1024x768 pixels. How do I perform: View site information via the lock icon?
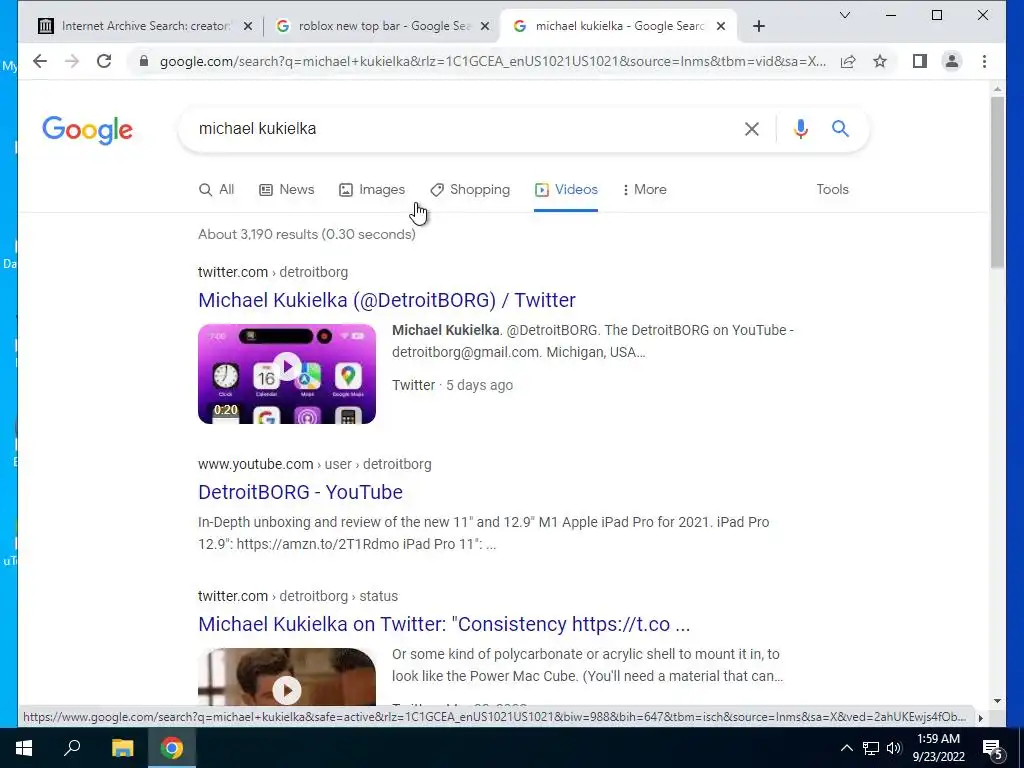pos(144,61)
